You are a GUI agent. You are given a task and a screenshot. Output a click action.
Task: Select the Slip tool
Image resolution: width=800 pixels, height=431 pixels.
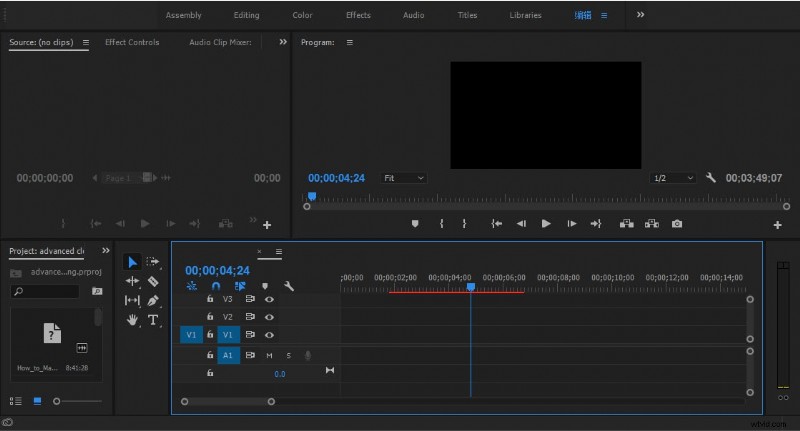pos(132,300)
